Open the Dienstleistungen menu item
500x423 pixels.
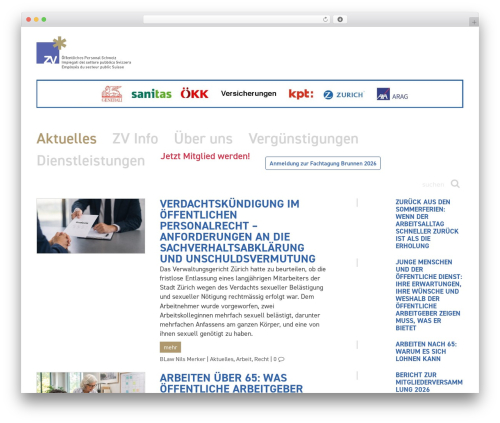[91, 161]
